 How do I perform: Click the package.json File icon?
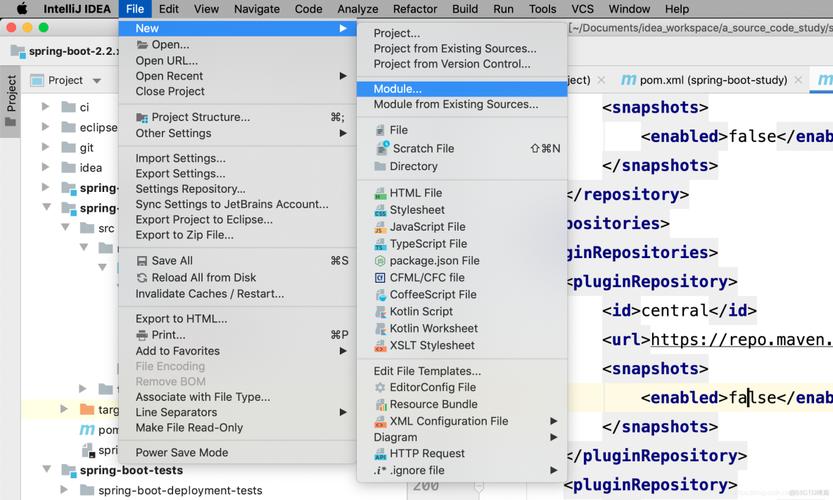tap(380, 261)
